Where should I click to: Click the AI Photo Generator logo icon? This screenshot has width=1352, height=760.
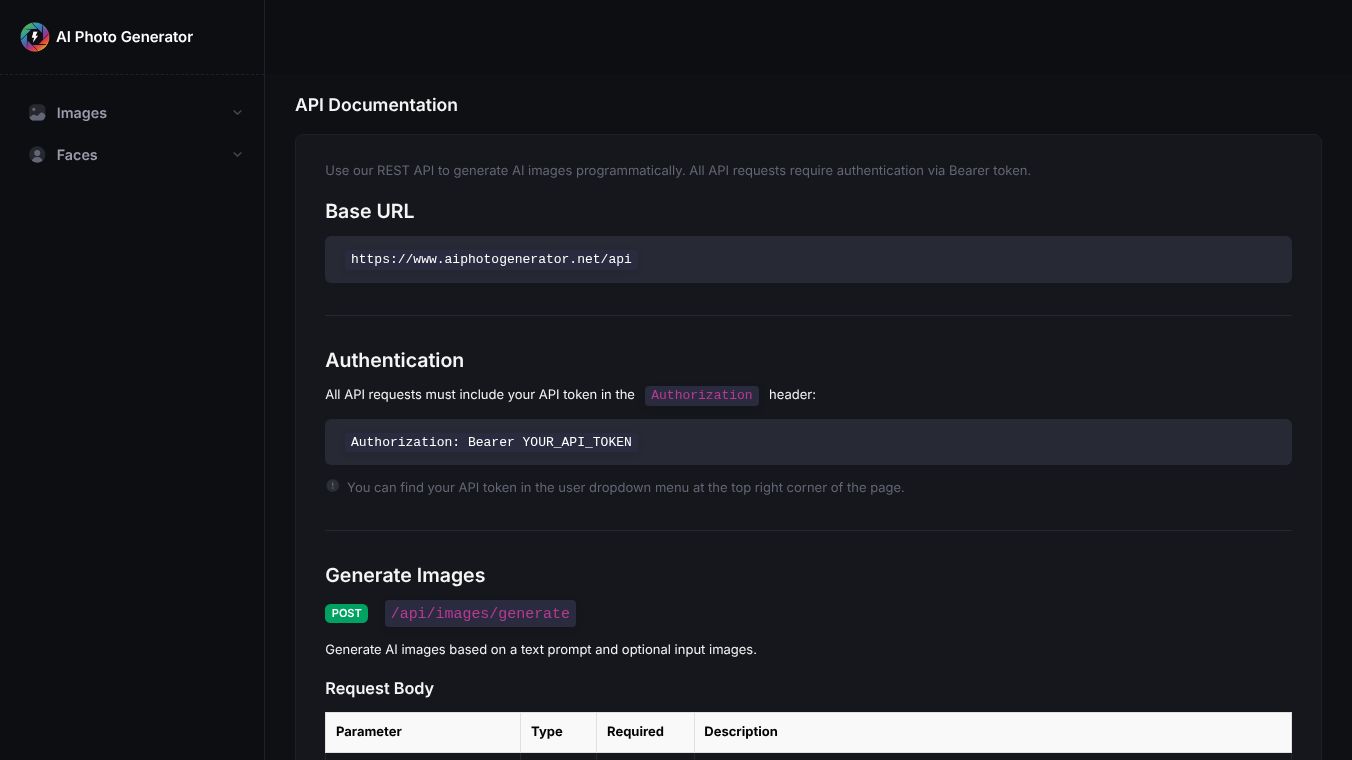(35, 37)
